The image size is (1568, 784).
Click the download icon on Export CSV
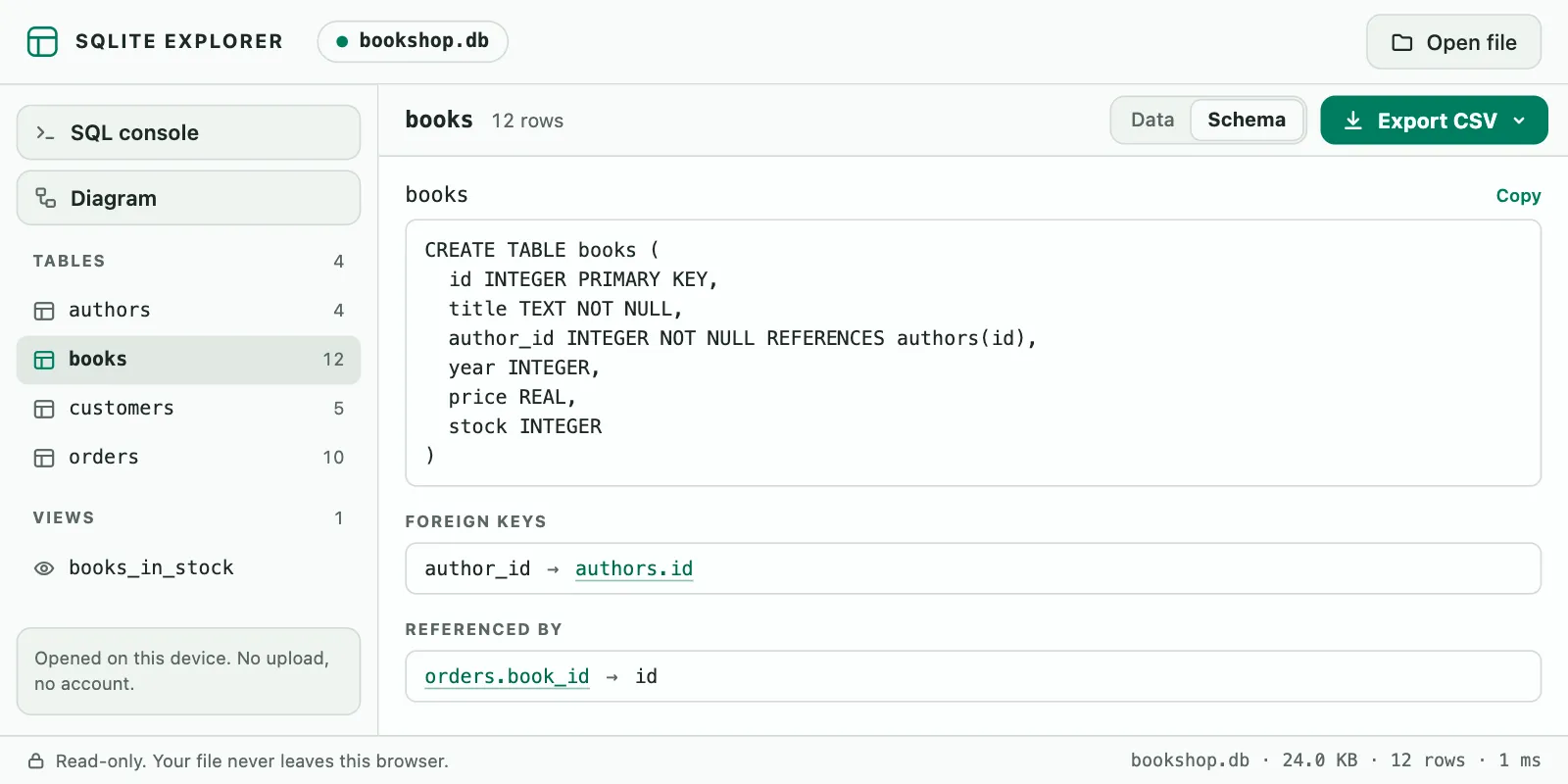(1353, 121)
